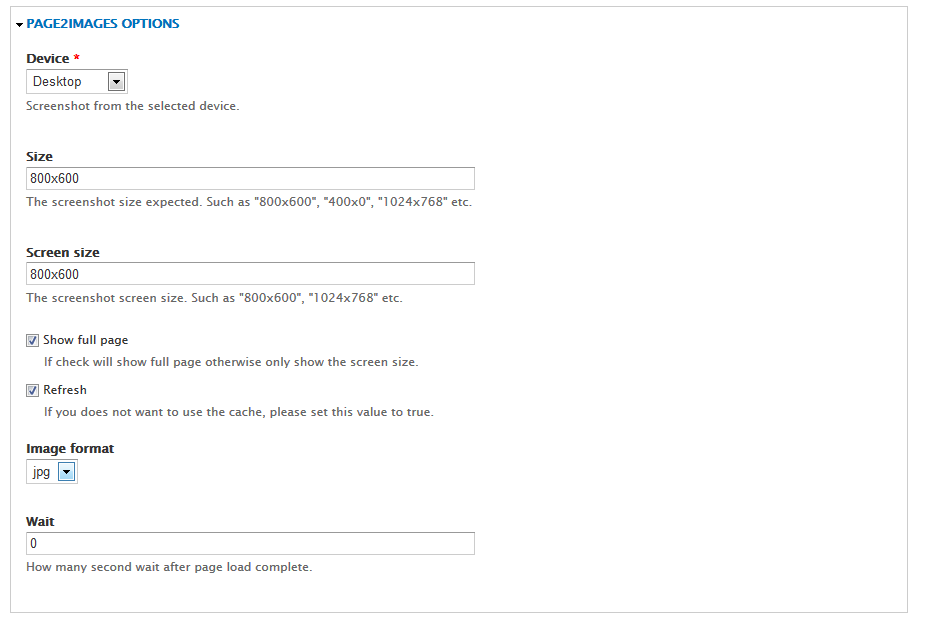The image size is (928, 621).
Task: Click the 'Refresh' label text
Action: (x=65, y=390)
